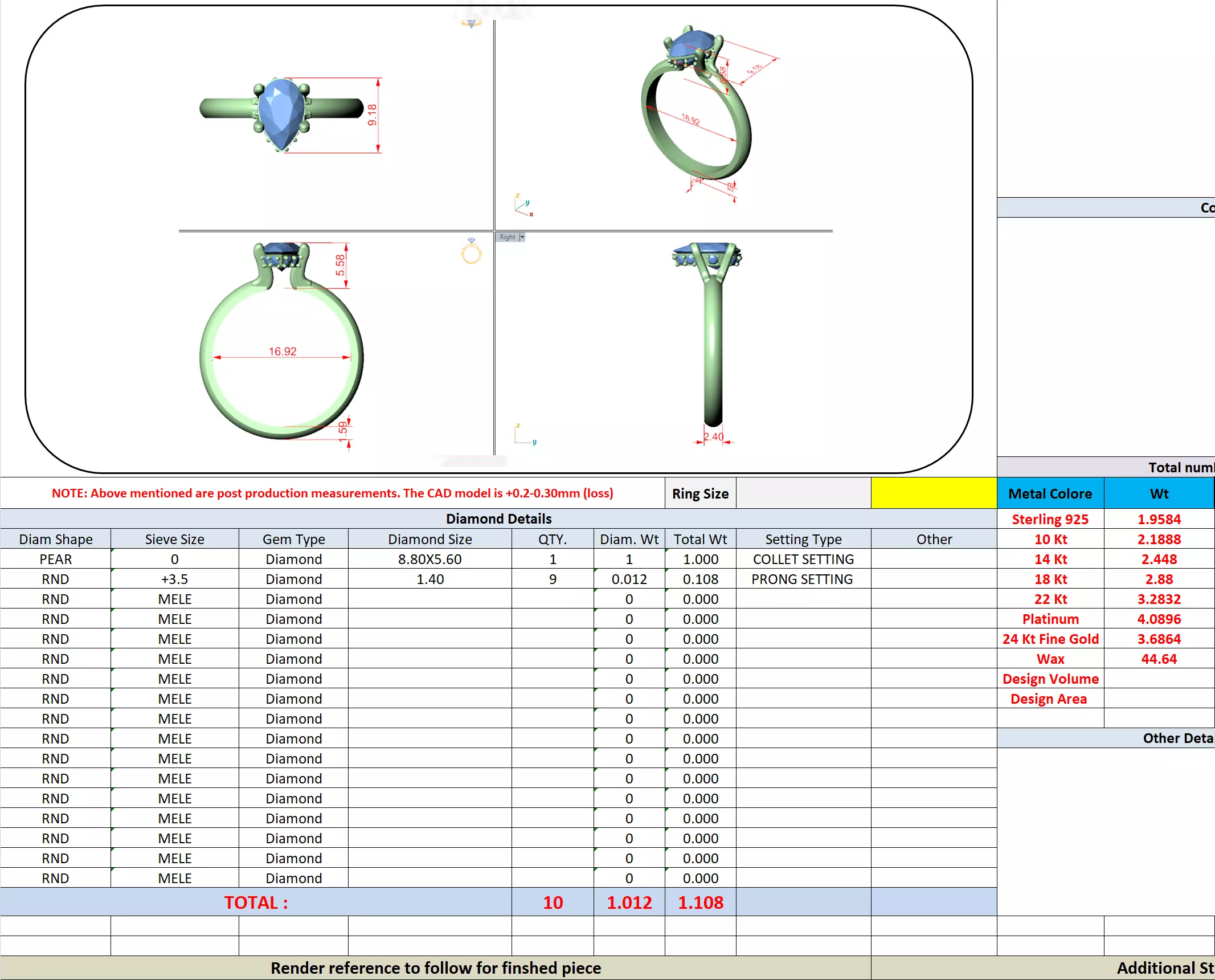1215x980 pixels.
Task: Click the ZY axis gizmo in Right viewport
Action: point(524,435)
